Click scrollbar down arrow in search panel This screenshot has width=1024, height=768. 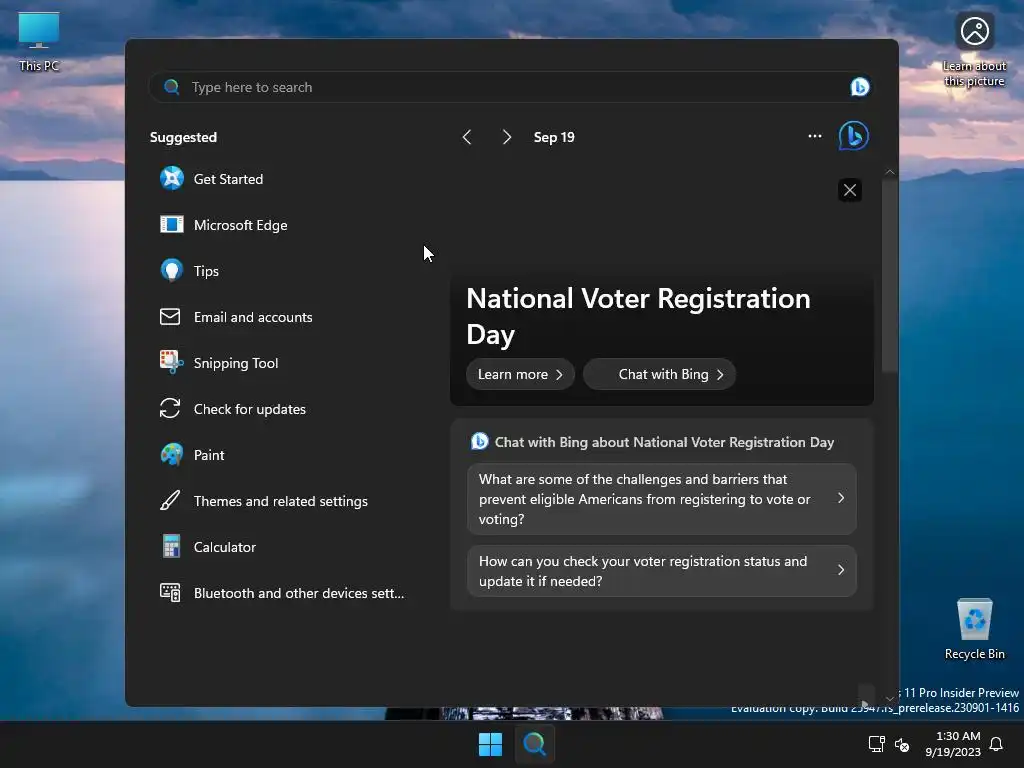click(x=889, y=699)
